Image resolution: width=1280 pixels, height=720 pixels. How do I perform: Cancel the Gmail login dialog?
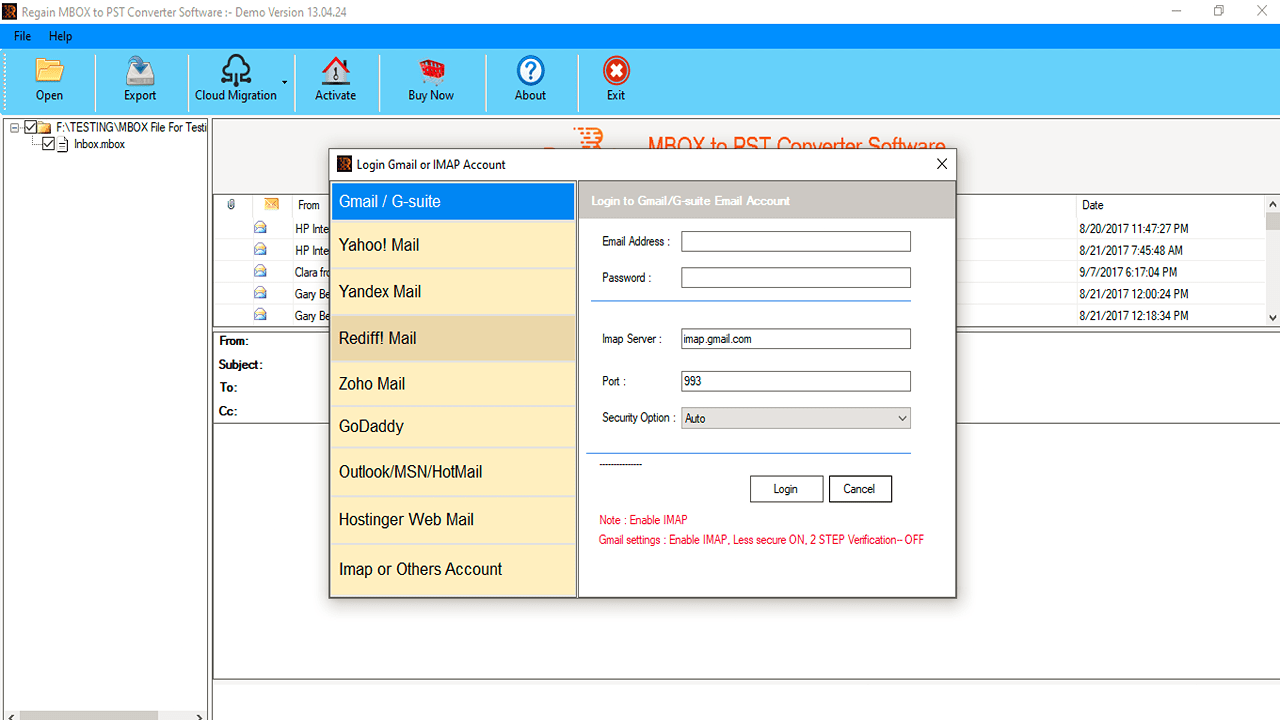click(860, 488)
